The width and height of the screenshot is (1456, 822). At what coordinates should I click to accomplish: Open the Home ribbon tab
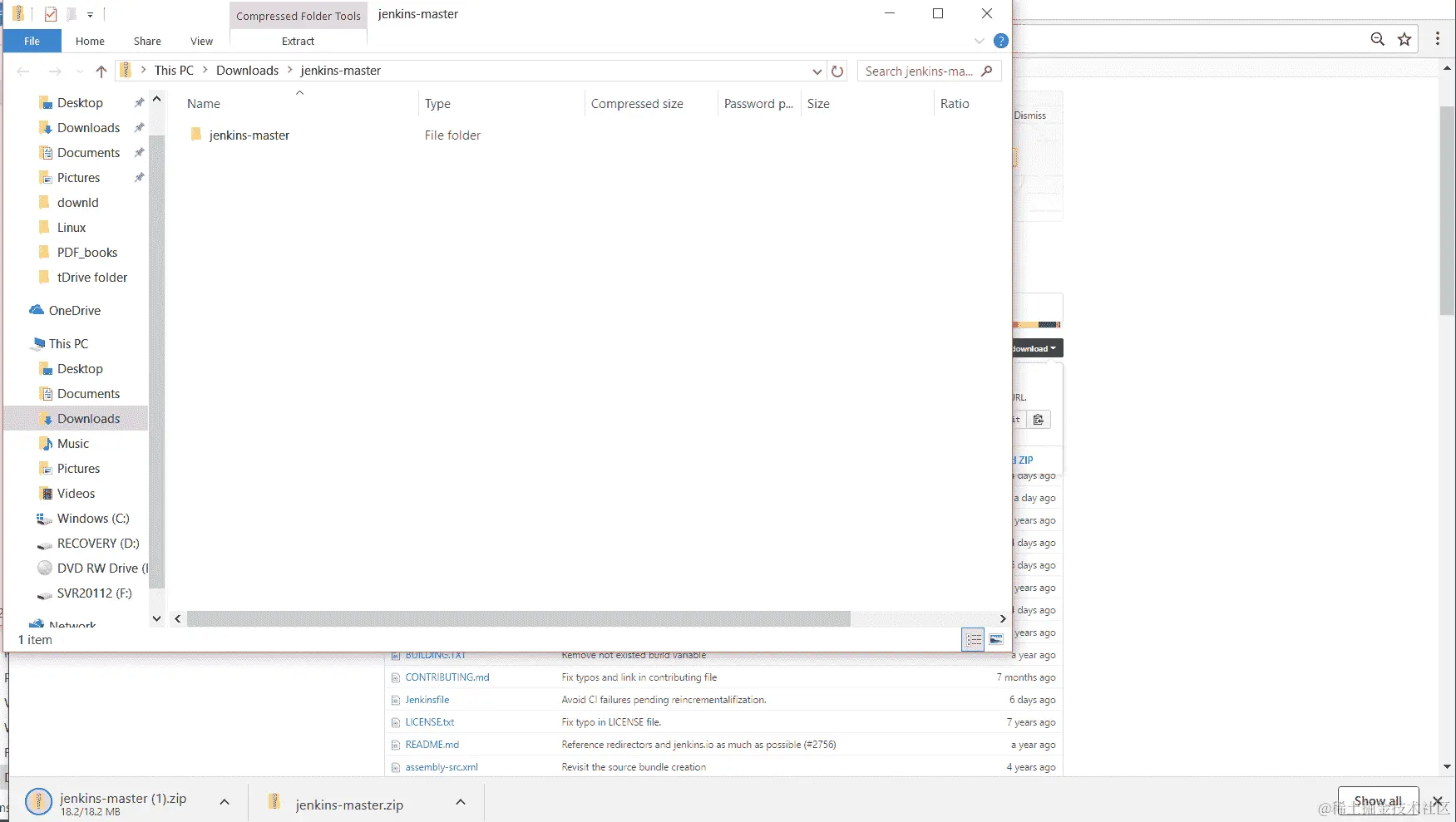pos(90,41)
